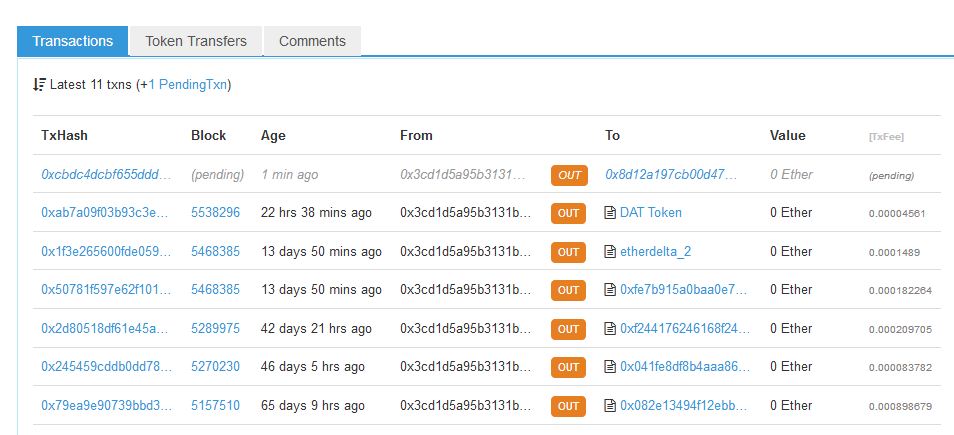Open transaction hash 0xab7a09f03b93c3e
The image size is (954, 435).
pos(106,213)
